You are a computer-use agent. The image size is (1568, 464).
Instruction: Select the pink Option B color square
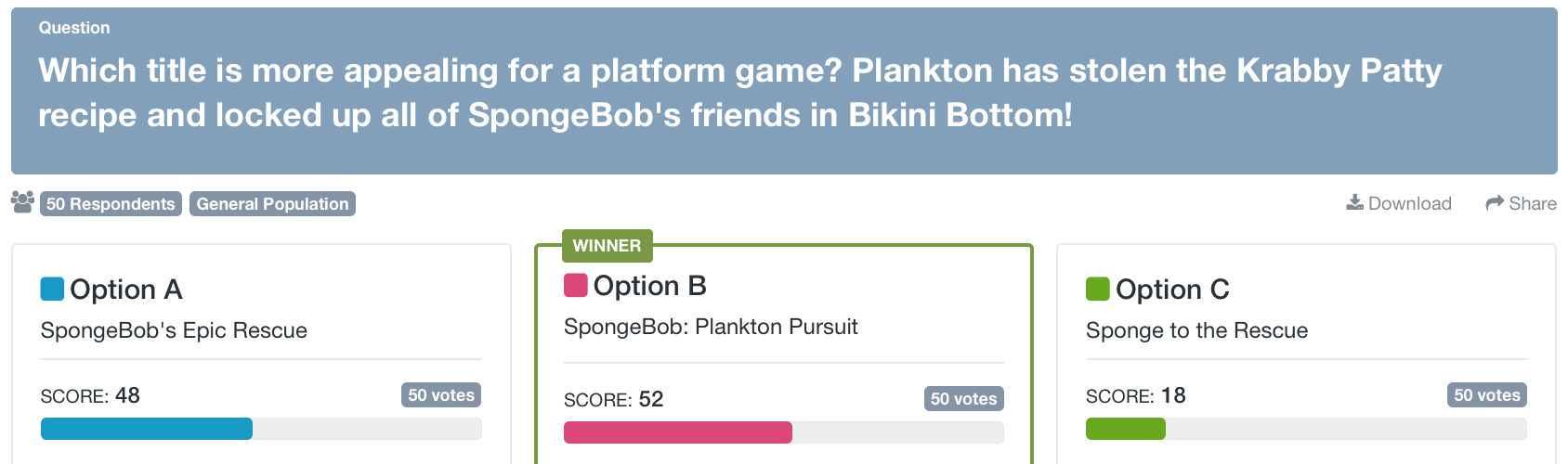pyautogui.click(x=576, y=285)
